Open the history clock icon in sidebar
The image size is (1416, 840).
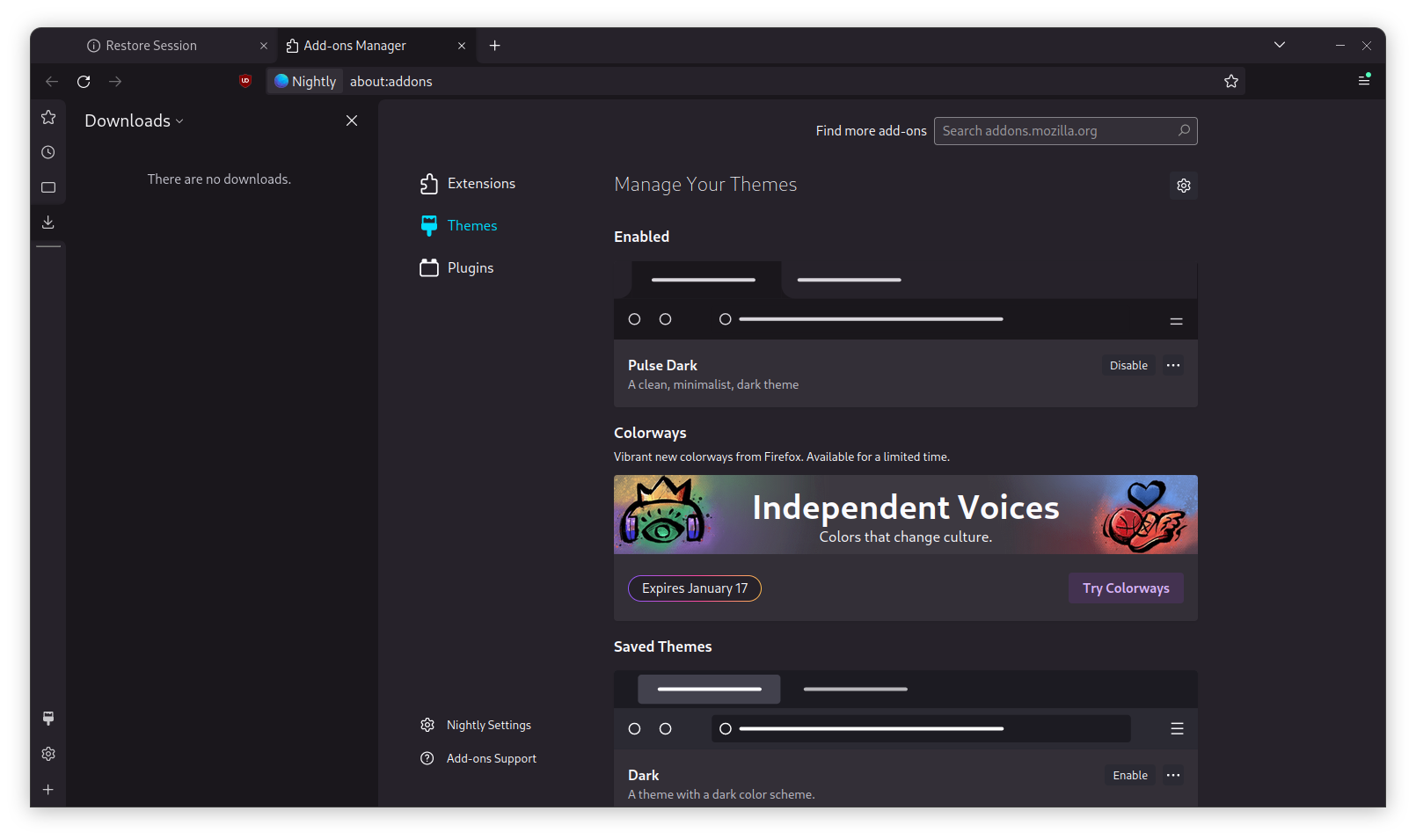[48, 152]
